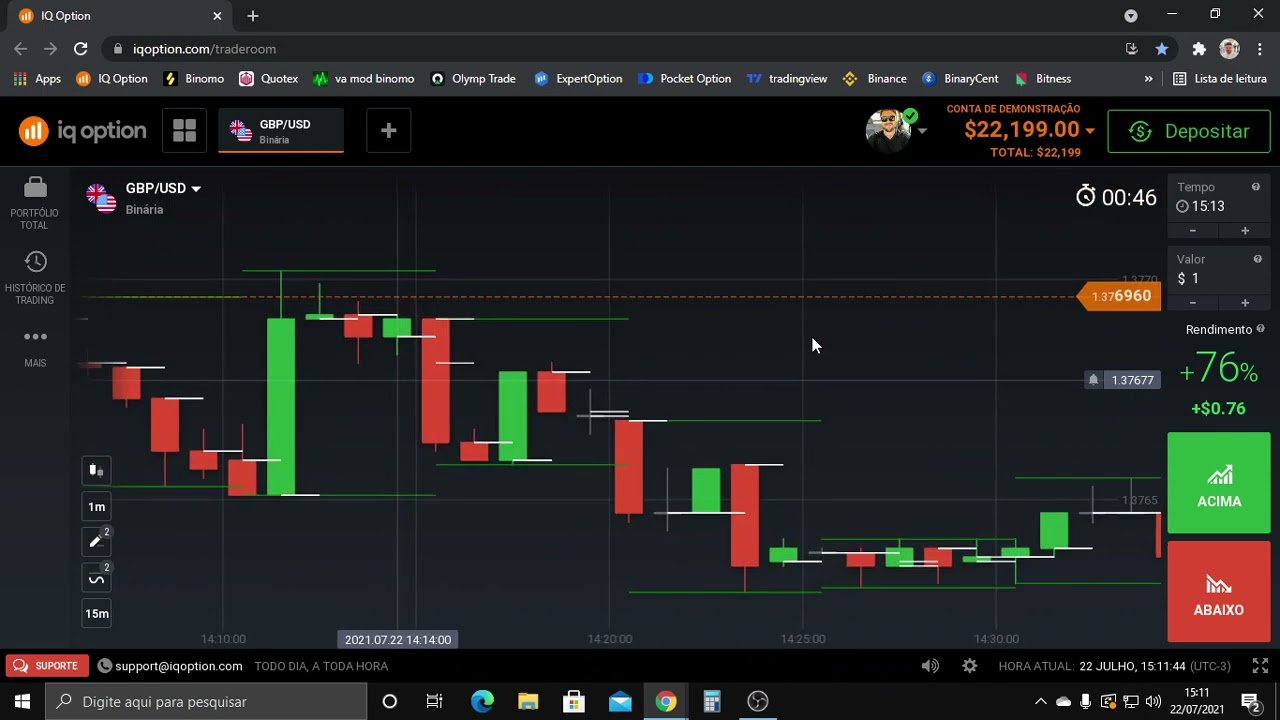Open the asset grid selector next to GBP/USD

click(x=184, y=130)
